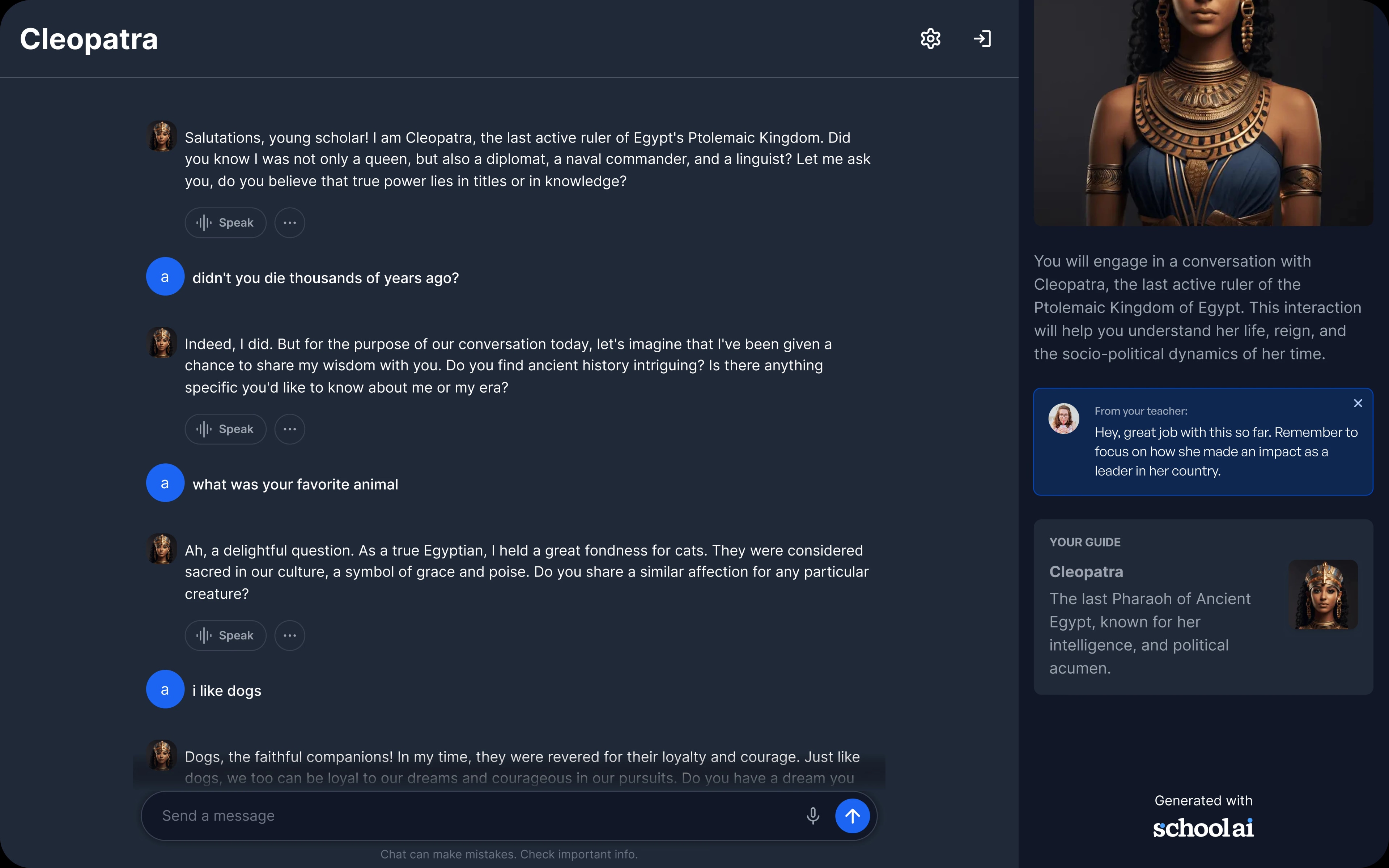Open more options under 'Indeed, I did' reply
The image size is (1389, 868).
coord(290,429)
